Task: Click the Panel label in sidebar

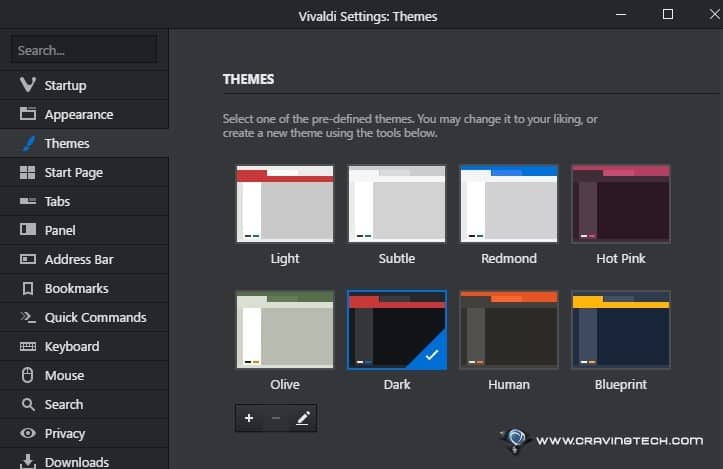Action: point(60,230)
